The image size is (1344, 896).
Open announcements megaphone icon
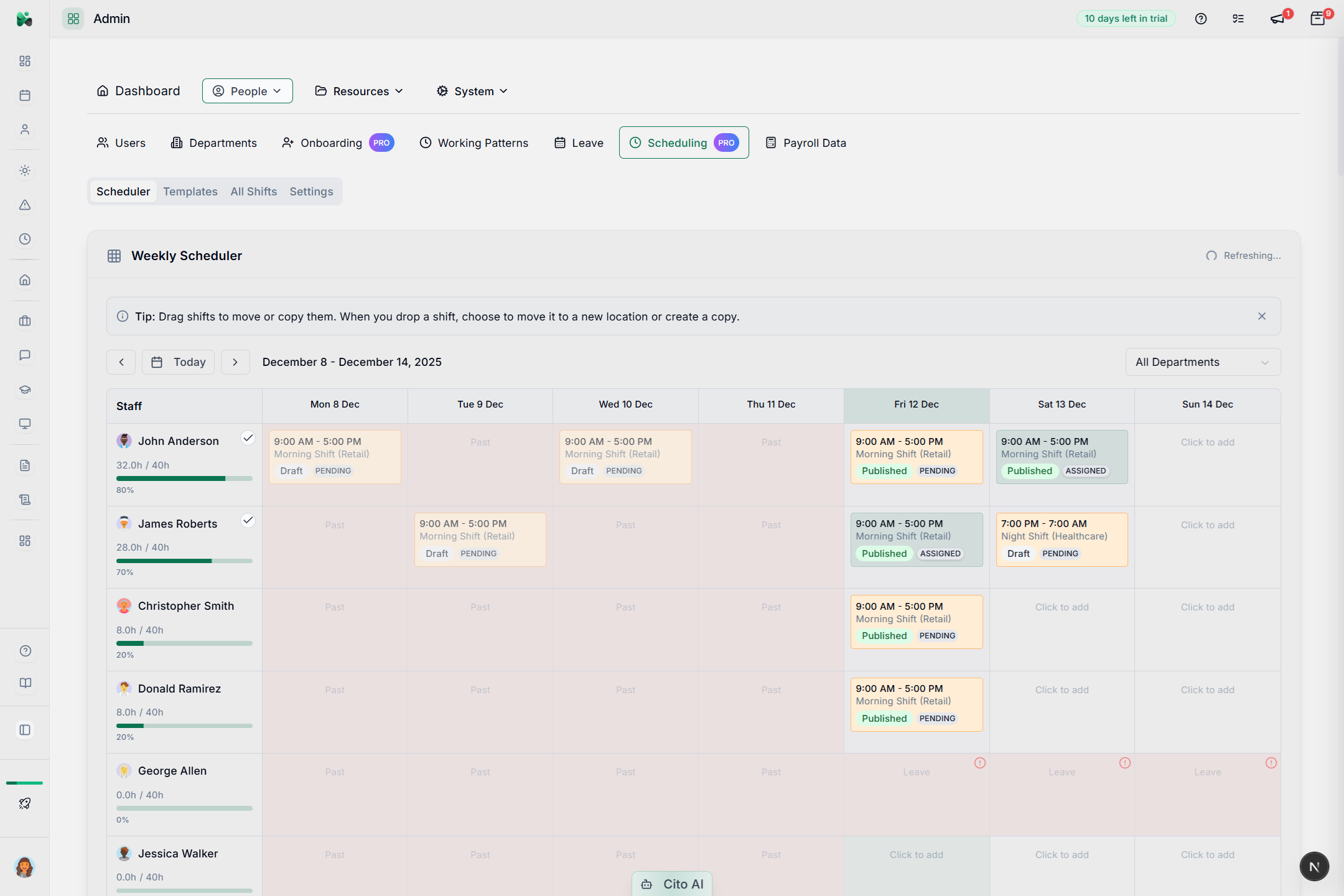[1277, 19]
